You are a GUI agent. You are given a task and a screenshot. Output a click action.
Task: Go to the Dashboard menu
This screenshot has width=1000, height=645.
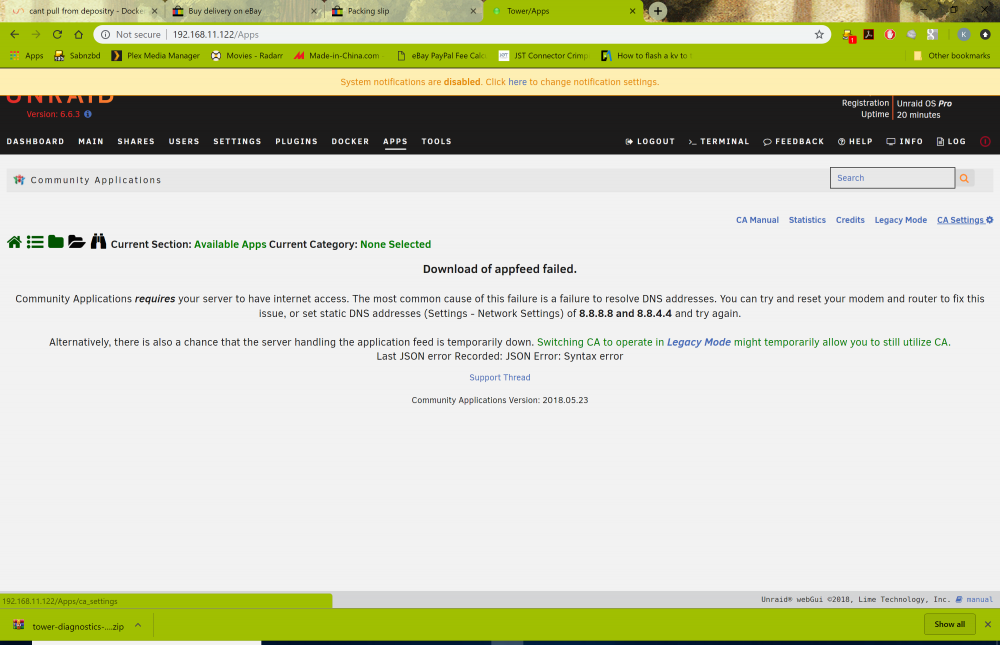35,142
